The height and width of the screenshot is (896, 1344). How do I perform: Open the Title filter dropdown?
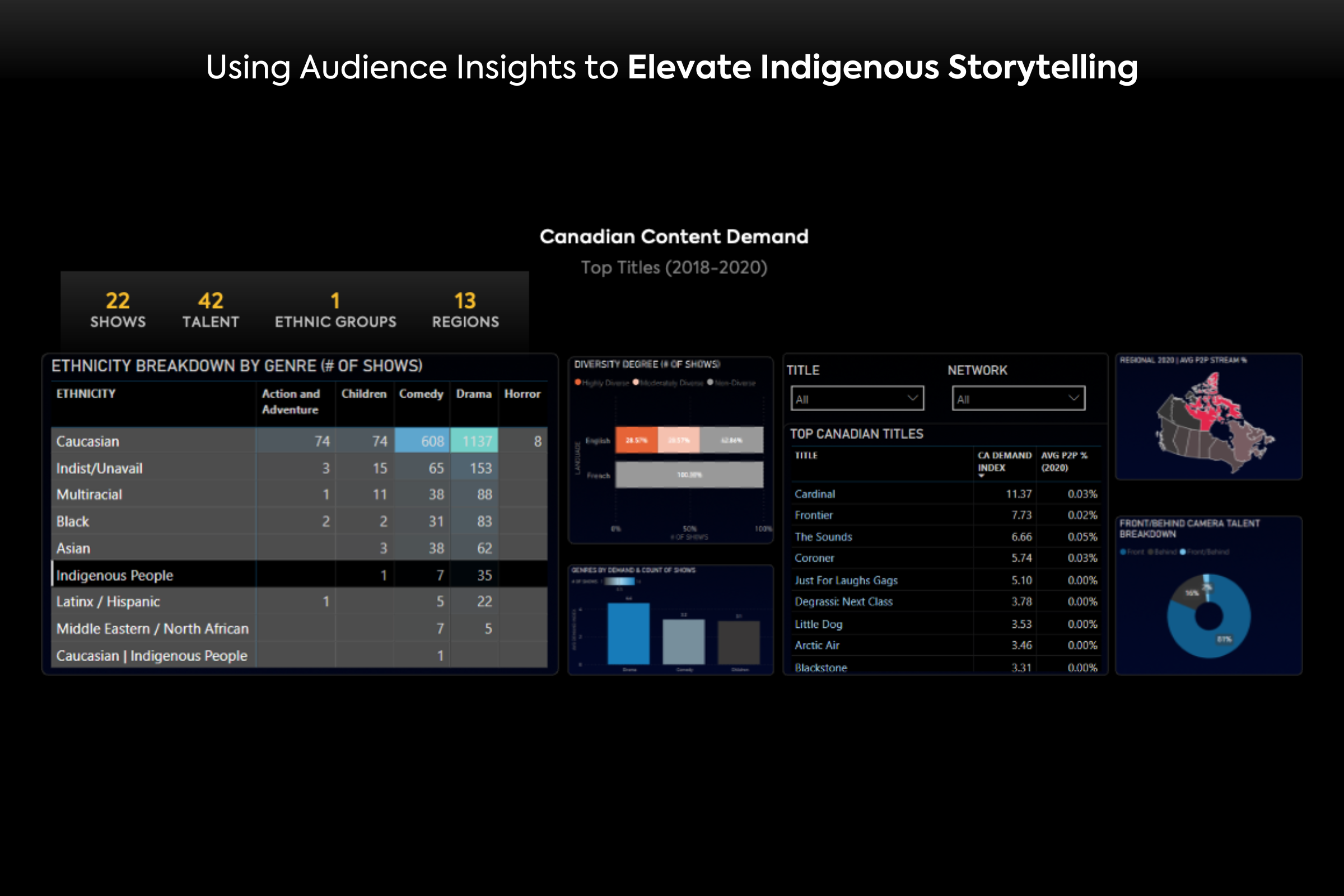pyautogui.click(x=857, y=398)
